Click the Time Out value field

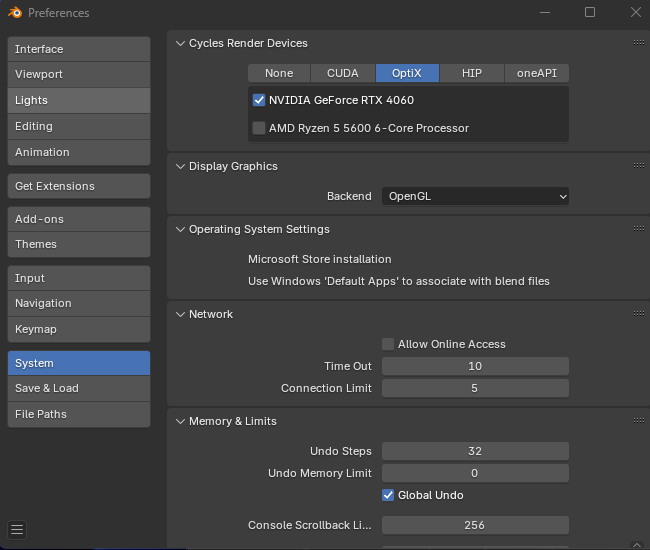[x=475, y=366]
